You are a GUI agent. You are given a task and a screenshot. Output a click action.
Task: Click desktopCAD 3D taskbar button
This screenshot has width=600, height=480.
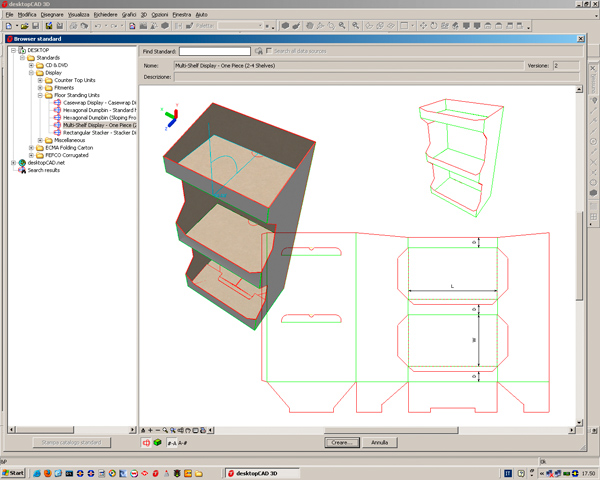tap(262, 473)
